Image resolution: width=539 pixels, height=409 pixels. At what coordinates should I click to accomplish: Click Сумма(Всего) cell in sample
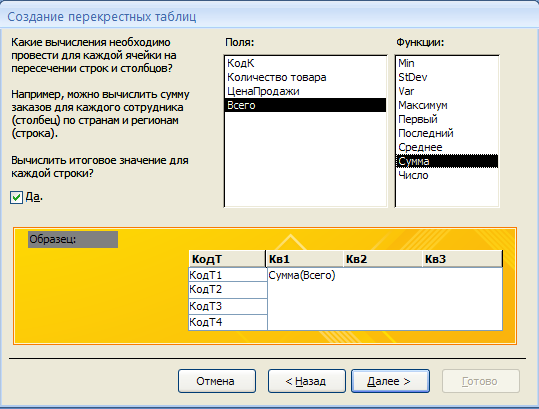[x=302, y=275]
